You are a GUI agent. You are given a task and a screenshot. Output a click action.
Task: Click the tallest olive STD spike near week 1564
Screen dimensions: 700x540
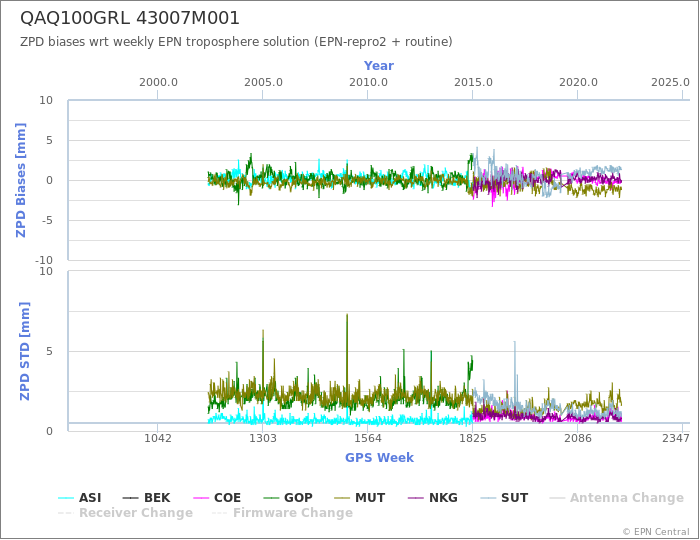(347, 316)
